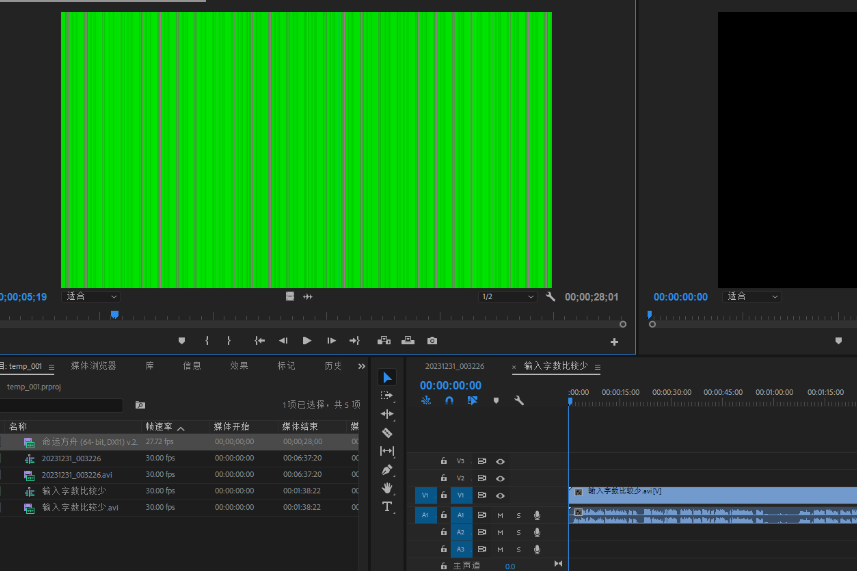Open source monitor settings wrench
The width and height of the screenshot is (857, 571).
[550, 297]
